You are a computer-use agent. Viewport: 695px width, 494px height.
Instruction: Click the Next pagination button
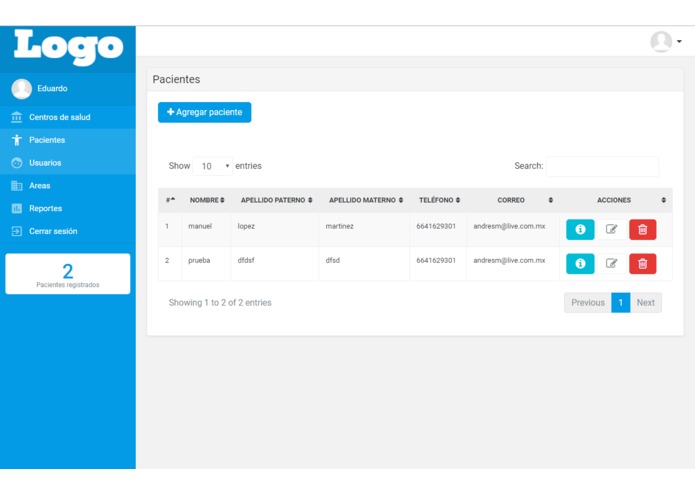(646, 303)
